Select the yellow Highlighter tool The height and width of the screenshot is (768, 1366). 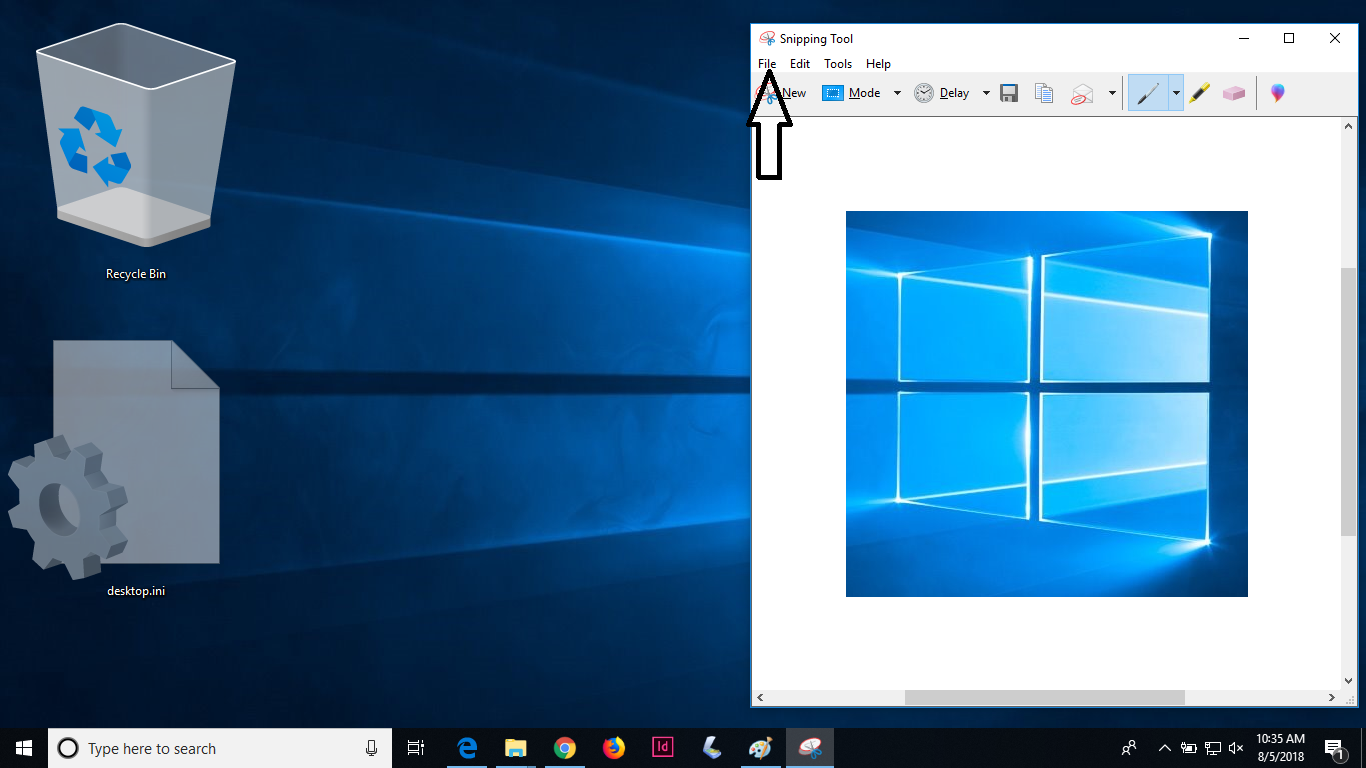tap(1200, 93)
